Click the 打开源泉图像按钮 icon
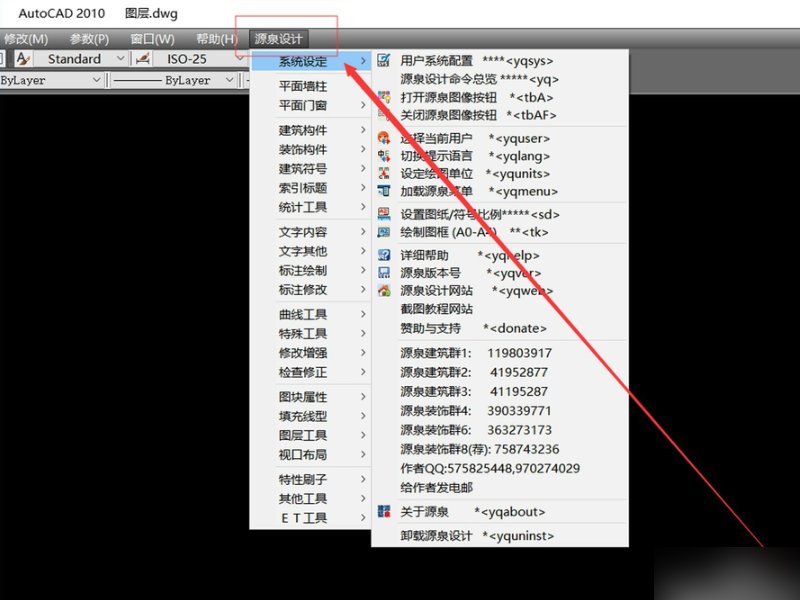Viewport: 800px width, 600px height. click(384, 97)
